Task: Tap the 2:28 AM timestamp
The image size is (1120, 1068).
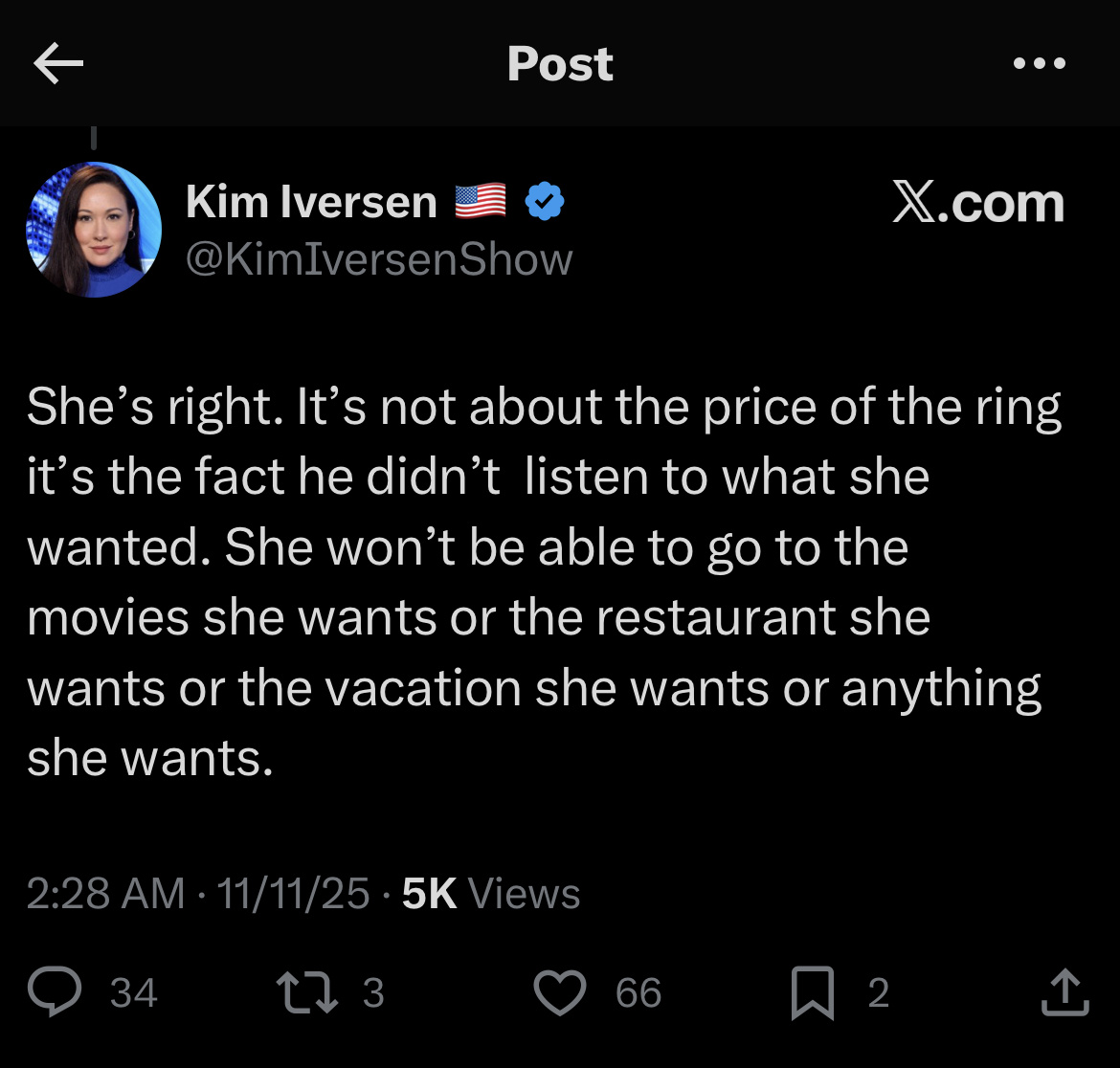Action: tap(105, 894)
